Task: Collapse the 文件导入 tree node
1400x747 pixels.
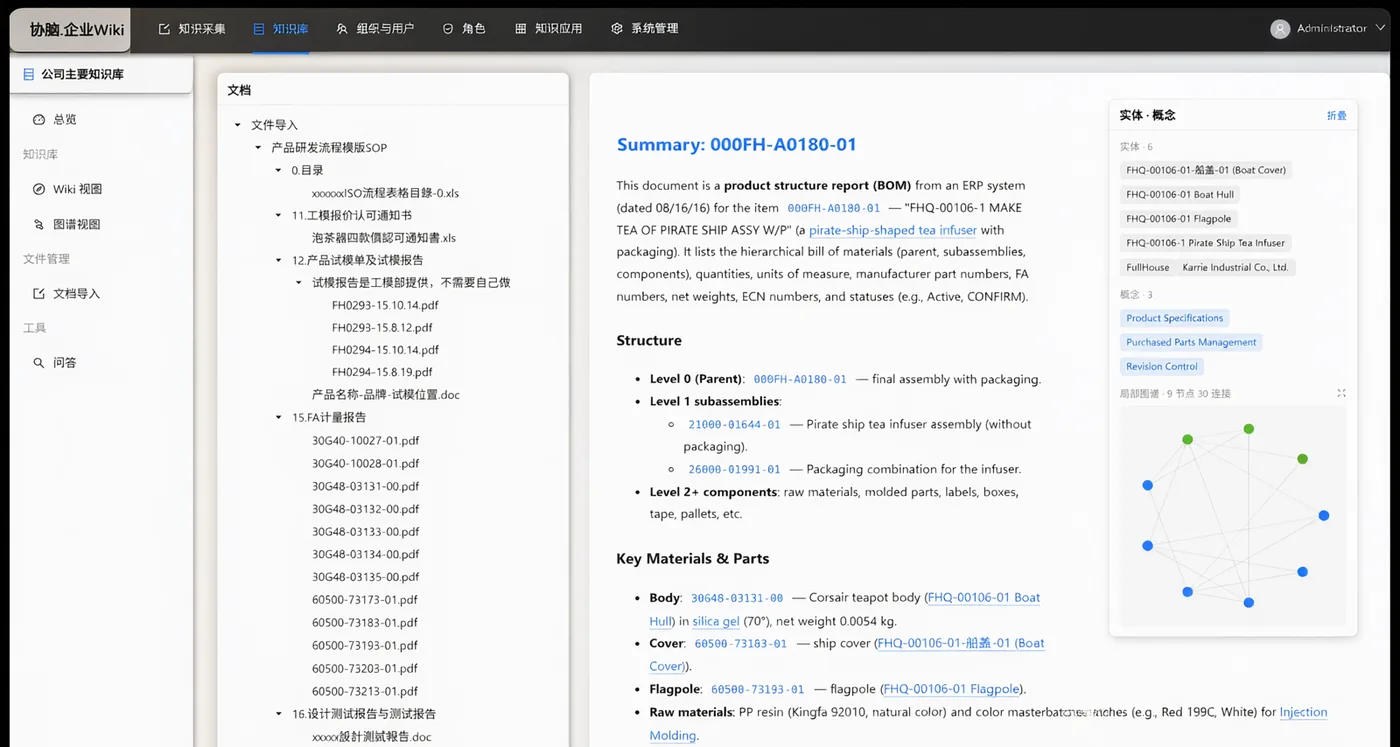Action: [x=238, y=125]
